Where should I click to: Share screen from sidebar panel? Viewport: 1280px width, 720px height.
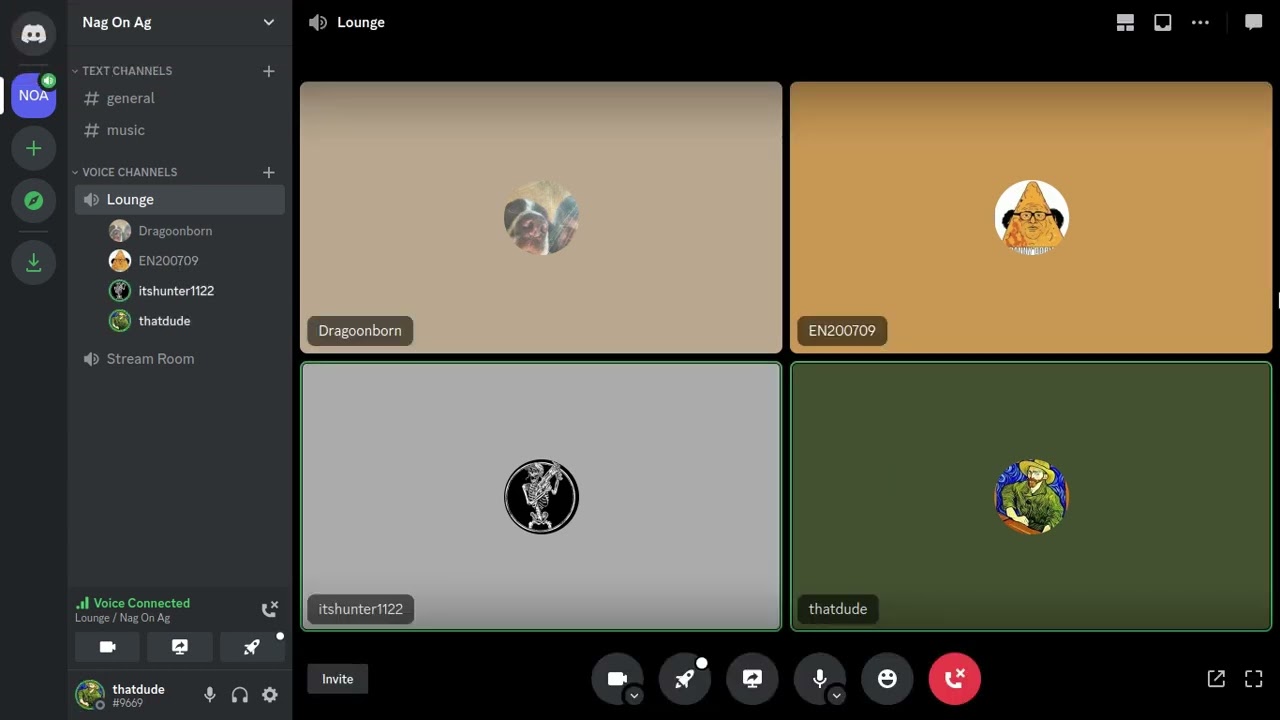tap(180, 647)
